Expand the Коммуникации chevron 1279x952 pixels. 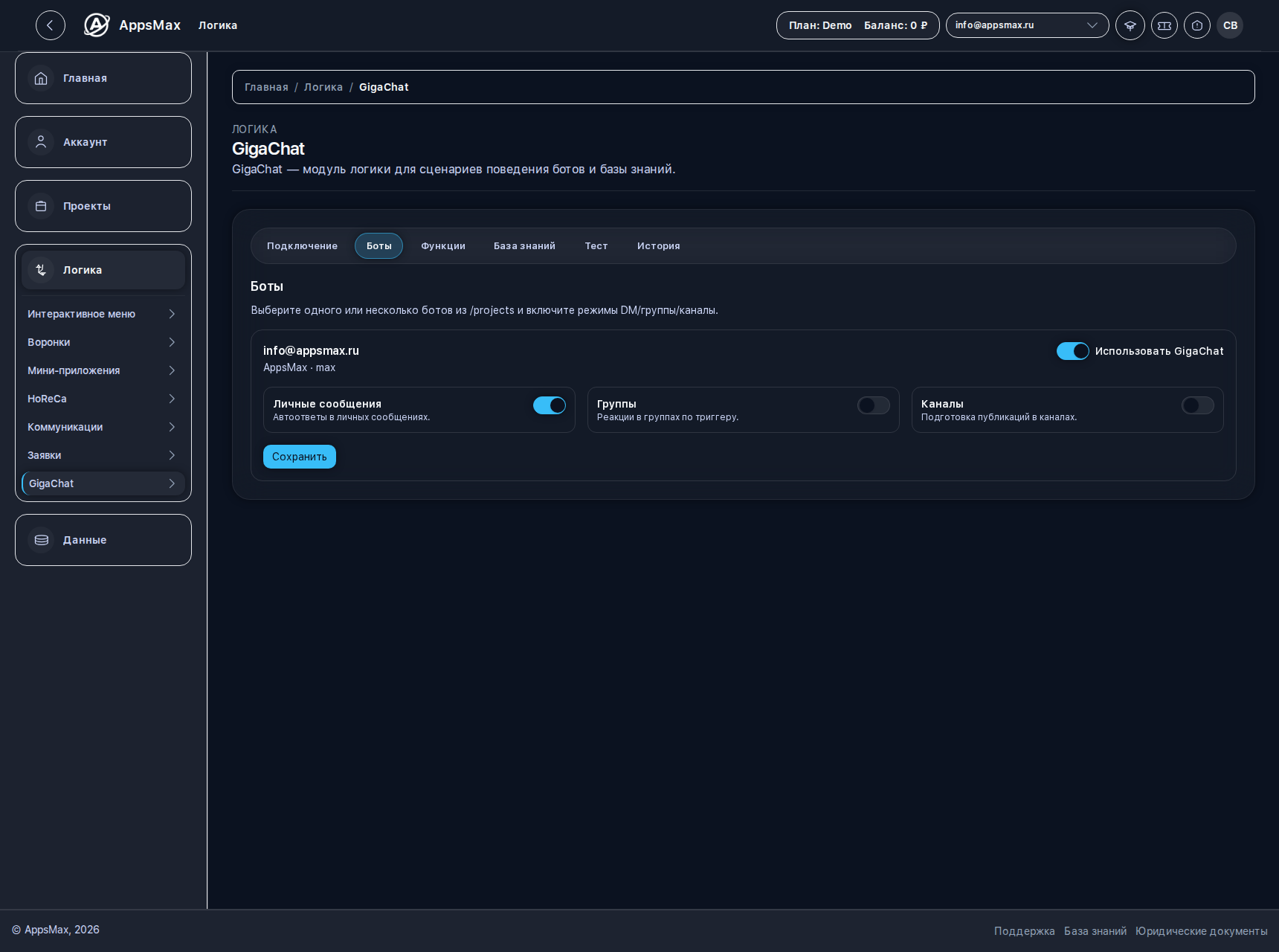172,427
